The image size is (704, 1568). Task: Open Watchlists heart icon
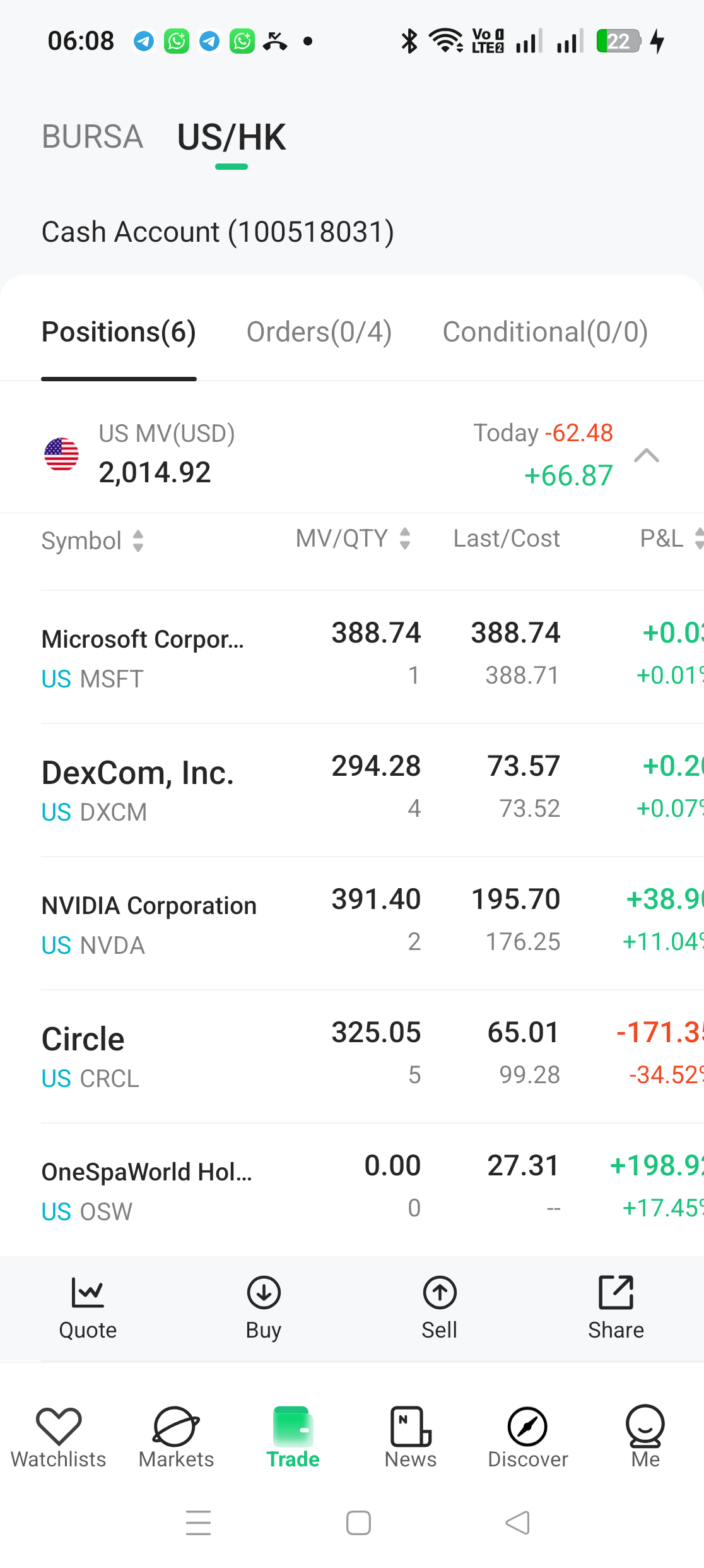click(59, 1425)
